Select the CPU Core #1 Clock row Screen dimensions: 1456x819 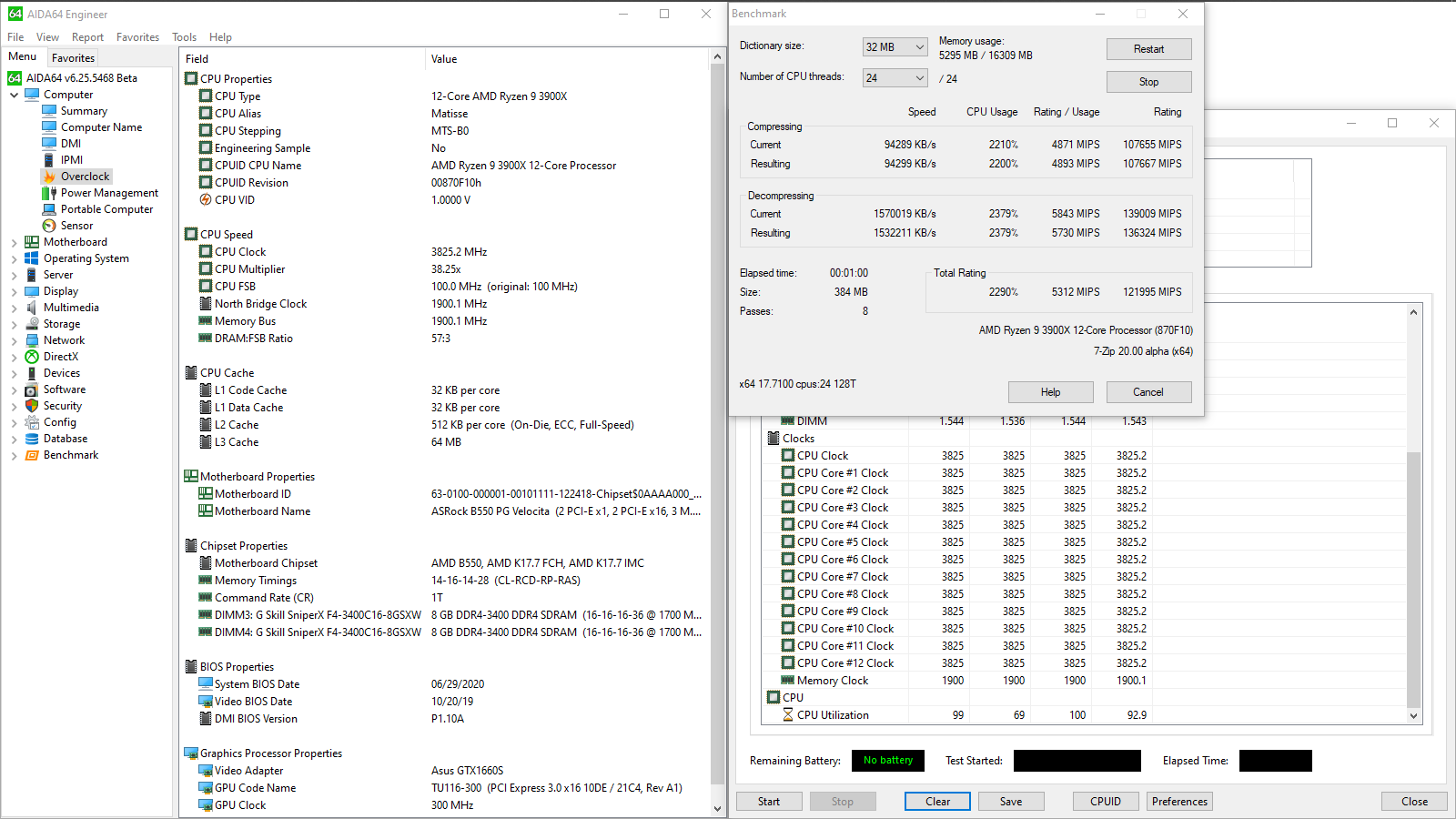[x=1084, y=473]
